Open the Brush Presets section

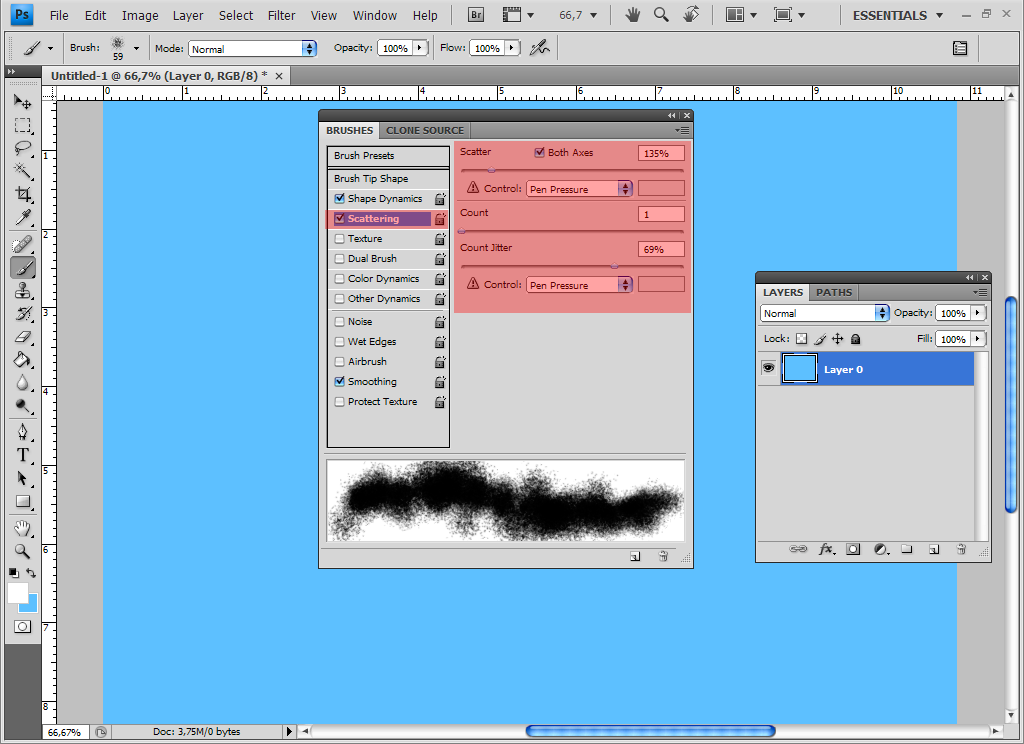pos(389,155)
